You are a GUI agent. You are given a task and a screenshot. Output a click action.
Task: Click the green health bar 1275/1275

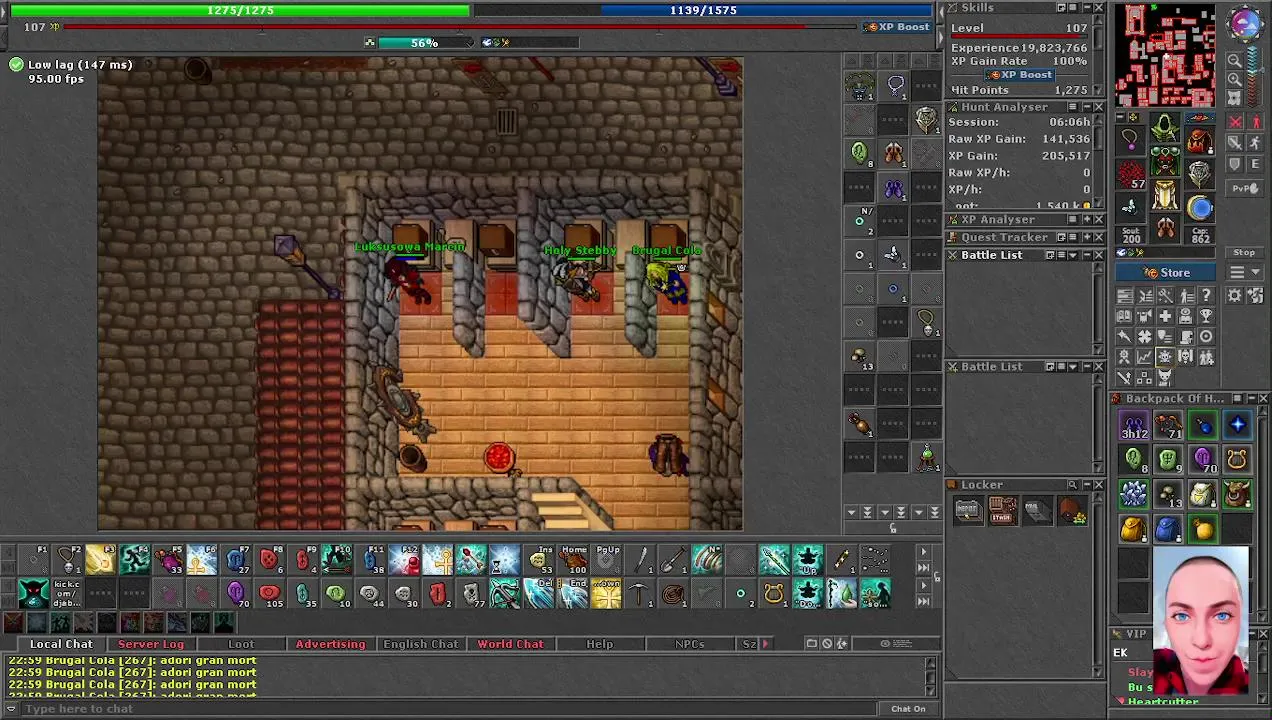240,10
